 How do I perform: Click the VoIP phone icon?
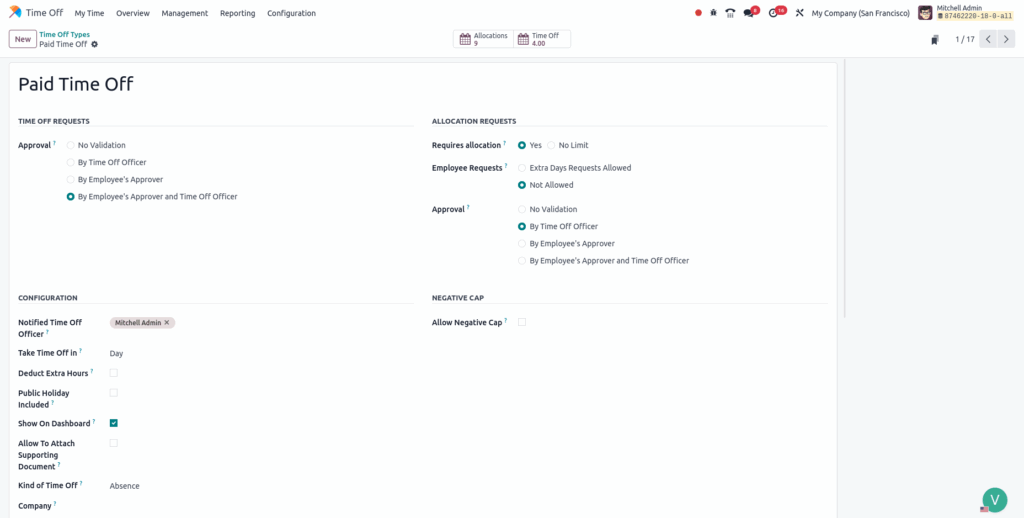(730, 13)
